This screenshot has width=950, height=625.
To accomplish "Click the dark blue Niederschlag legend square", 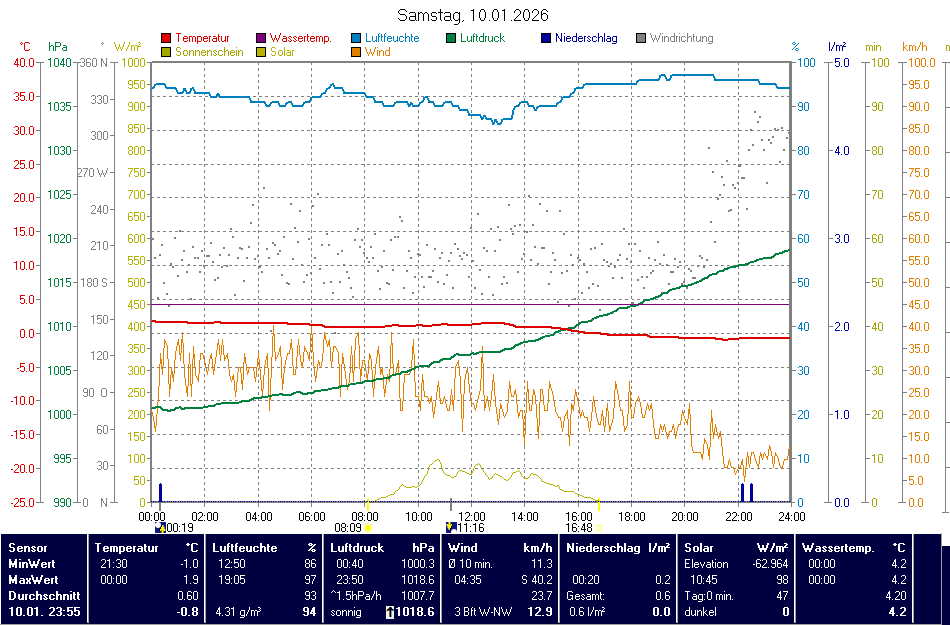I will coord(546,39).
